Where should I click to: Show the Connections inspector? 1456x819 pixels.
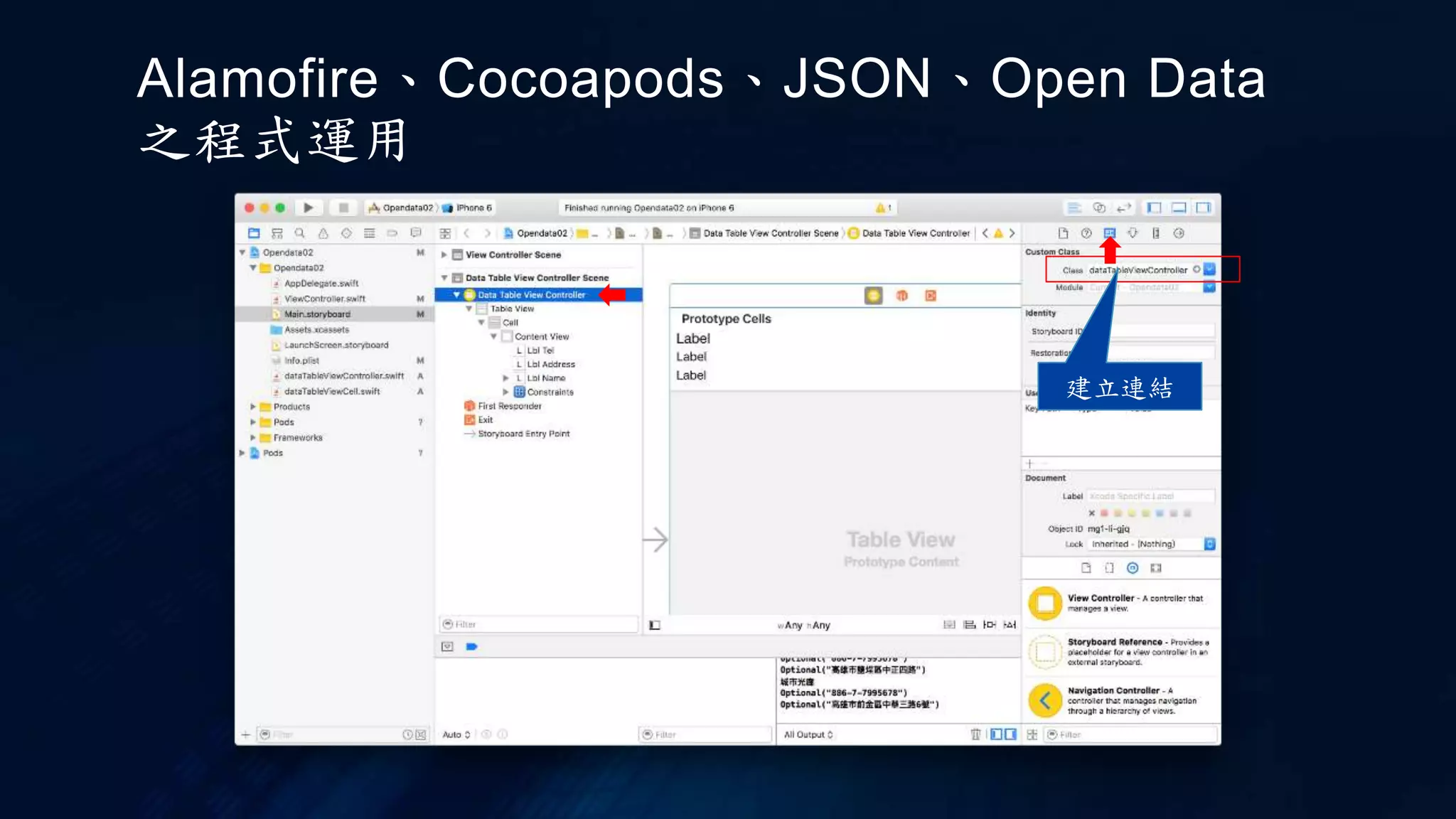tap(1179, 233)
